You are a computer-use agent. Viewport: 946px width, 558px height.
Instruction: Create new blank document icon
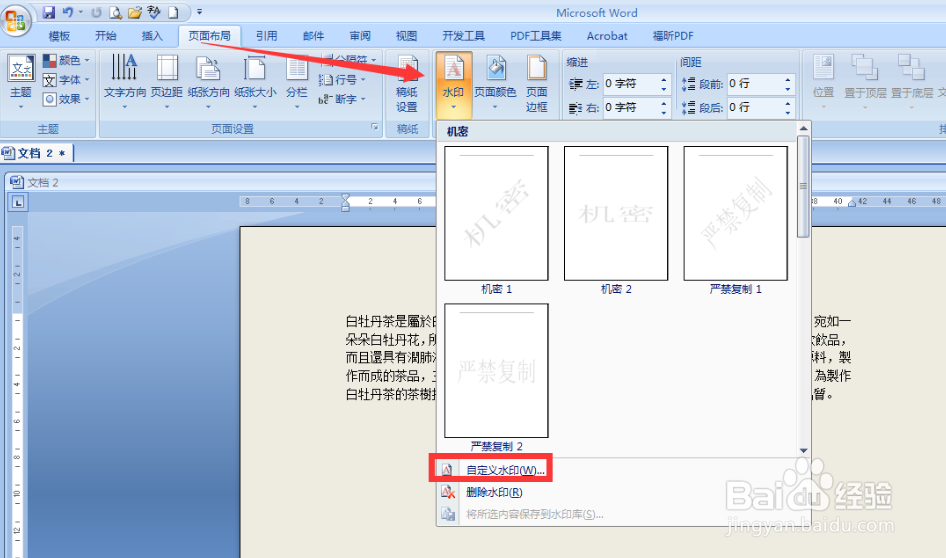click(173, 12)
